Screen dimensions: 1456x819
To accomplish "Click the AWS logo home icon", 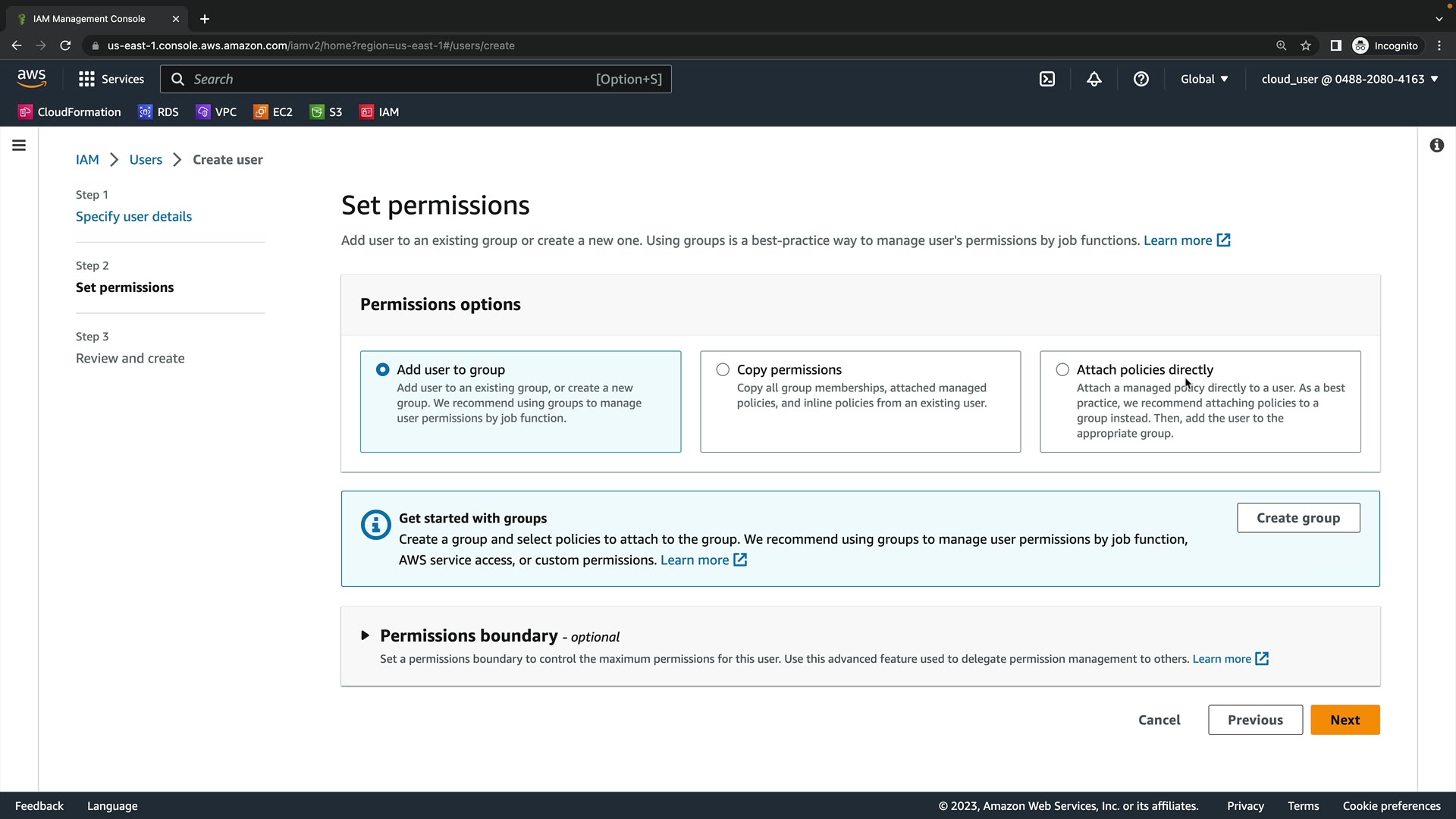I will click(32, 78).
